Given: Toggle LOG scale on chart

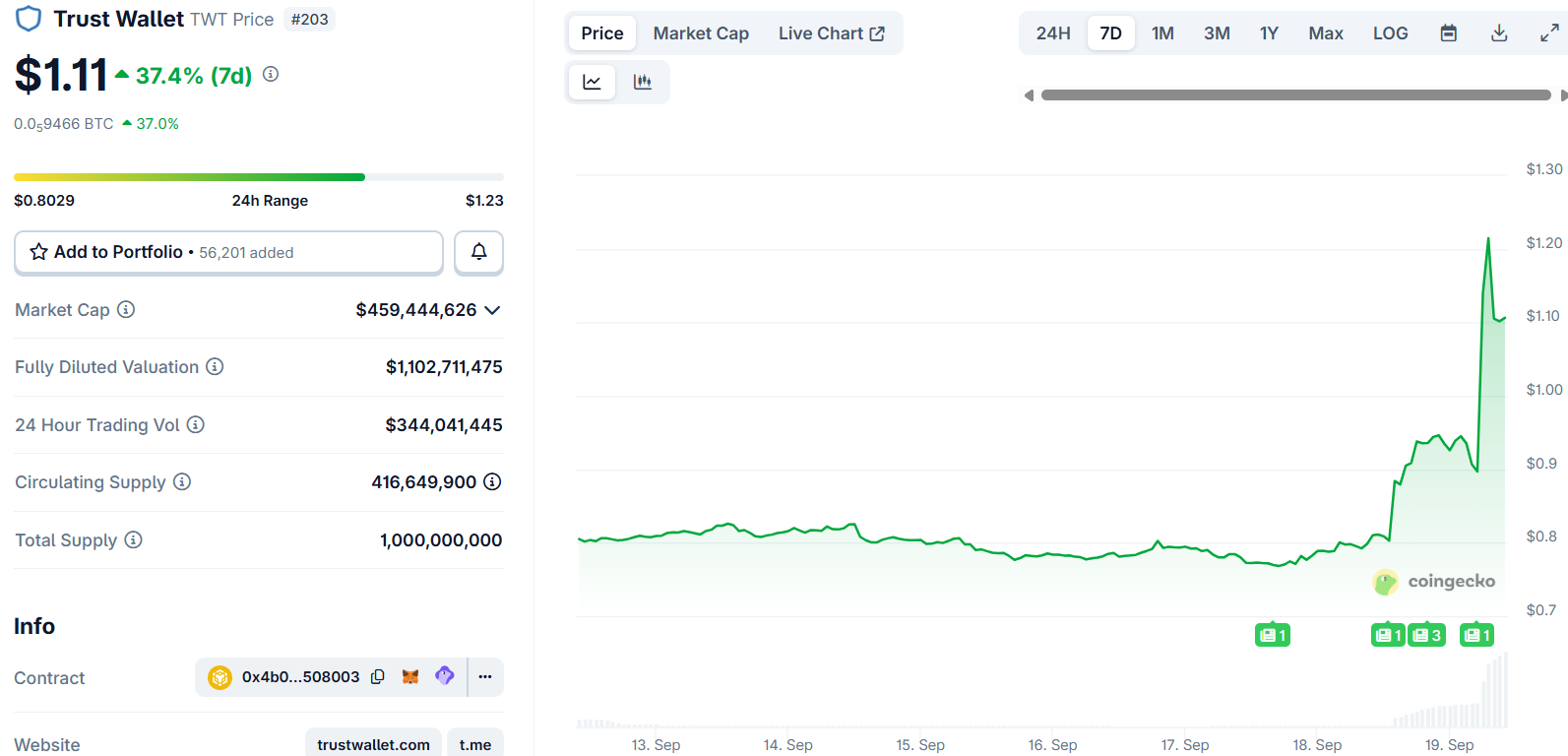Looking at the screenshot, I should tap(1390, 33).
